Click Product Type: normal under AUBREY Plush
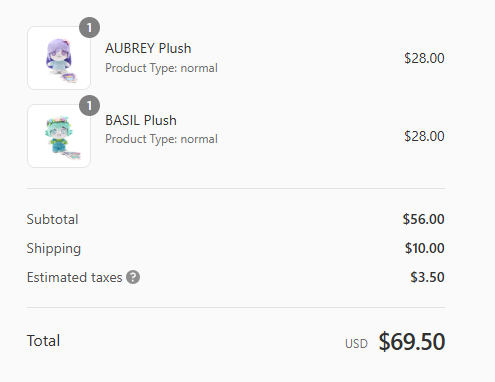The height and width of the screenshot is (382, 495). point(161,68)
